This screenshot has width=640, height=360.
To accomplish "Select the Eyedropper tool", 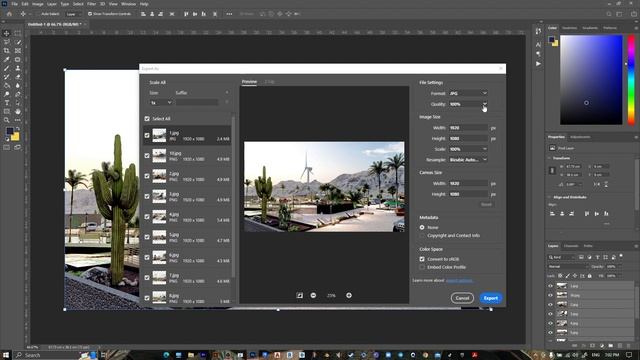I will [7, 60].
